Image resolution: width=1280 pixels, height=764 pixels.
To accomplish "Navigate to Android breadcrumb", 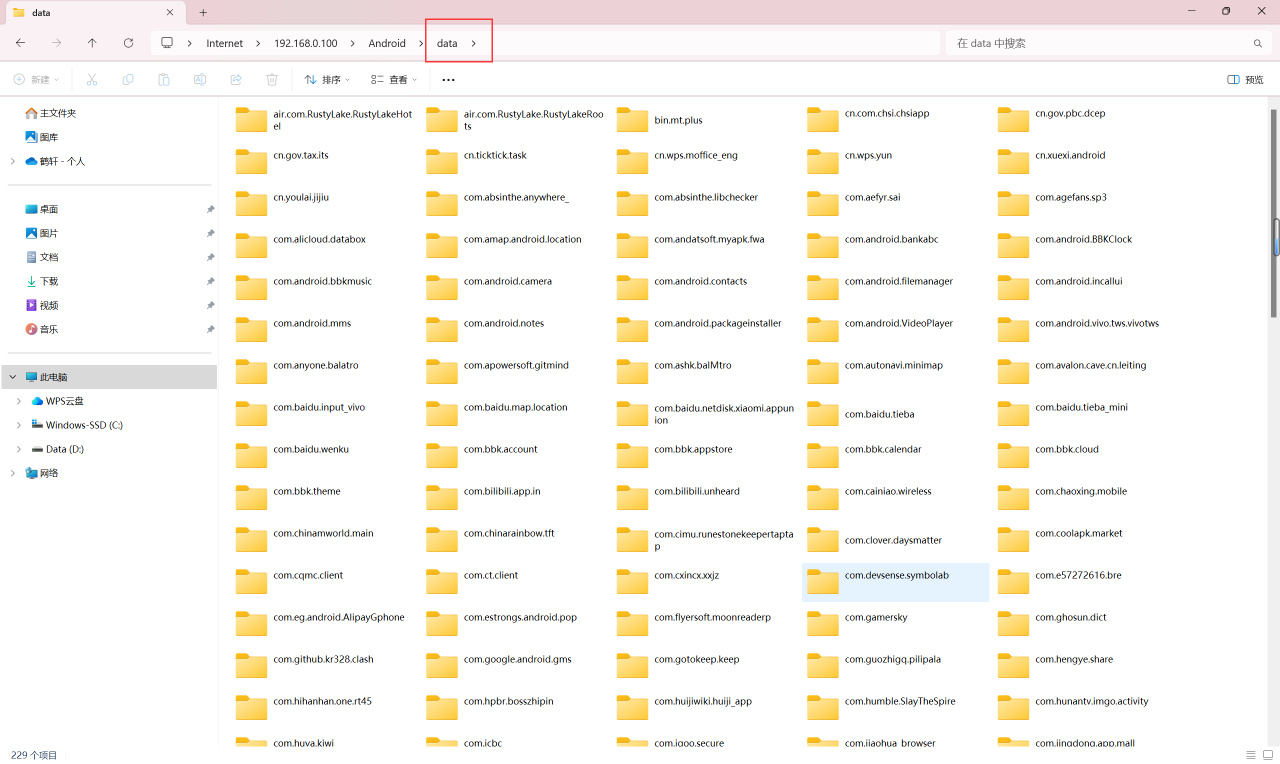I will click(x=387, y=43).
